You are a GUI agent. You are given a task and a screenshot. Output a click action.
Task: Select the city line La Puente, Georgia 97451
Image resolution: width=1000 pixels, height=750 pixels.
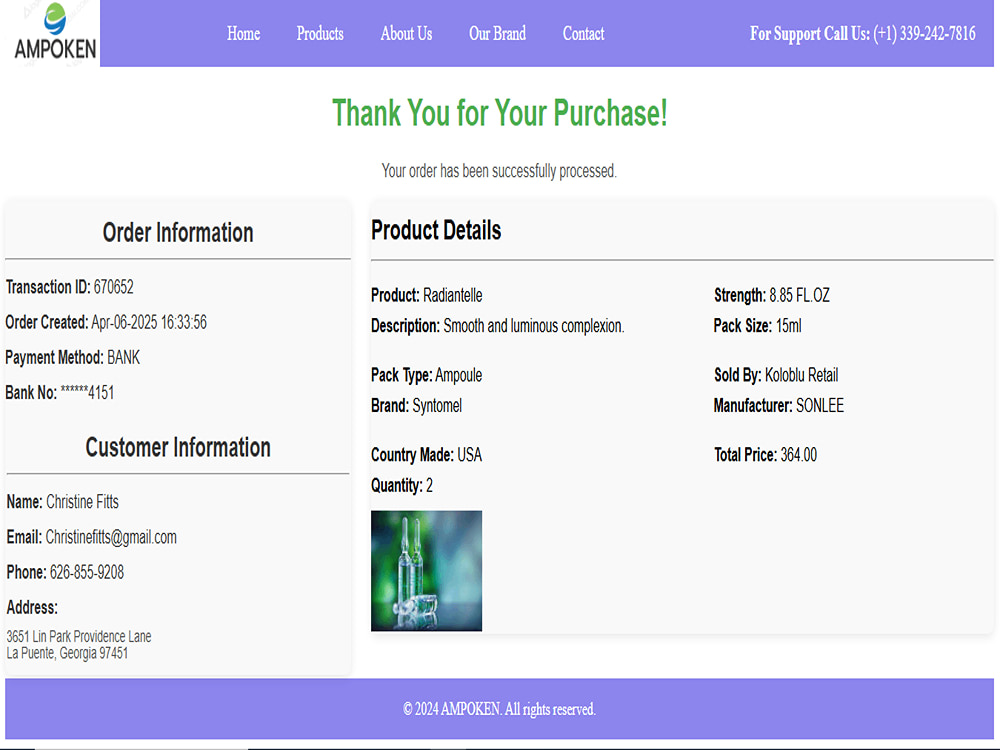(67, 653)
